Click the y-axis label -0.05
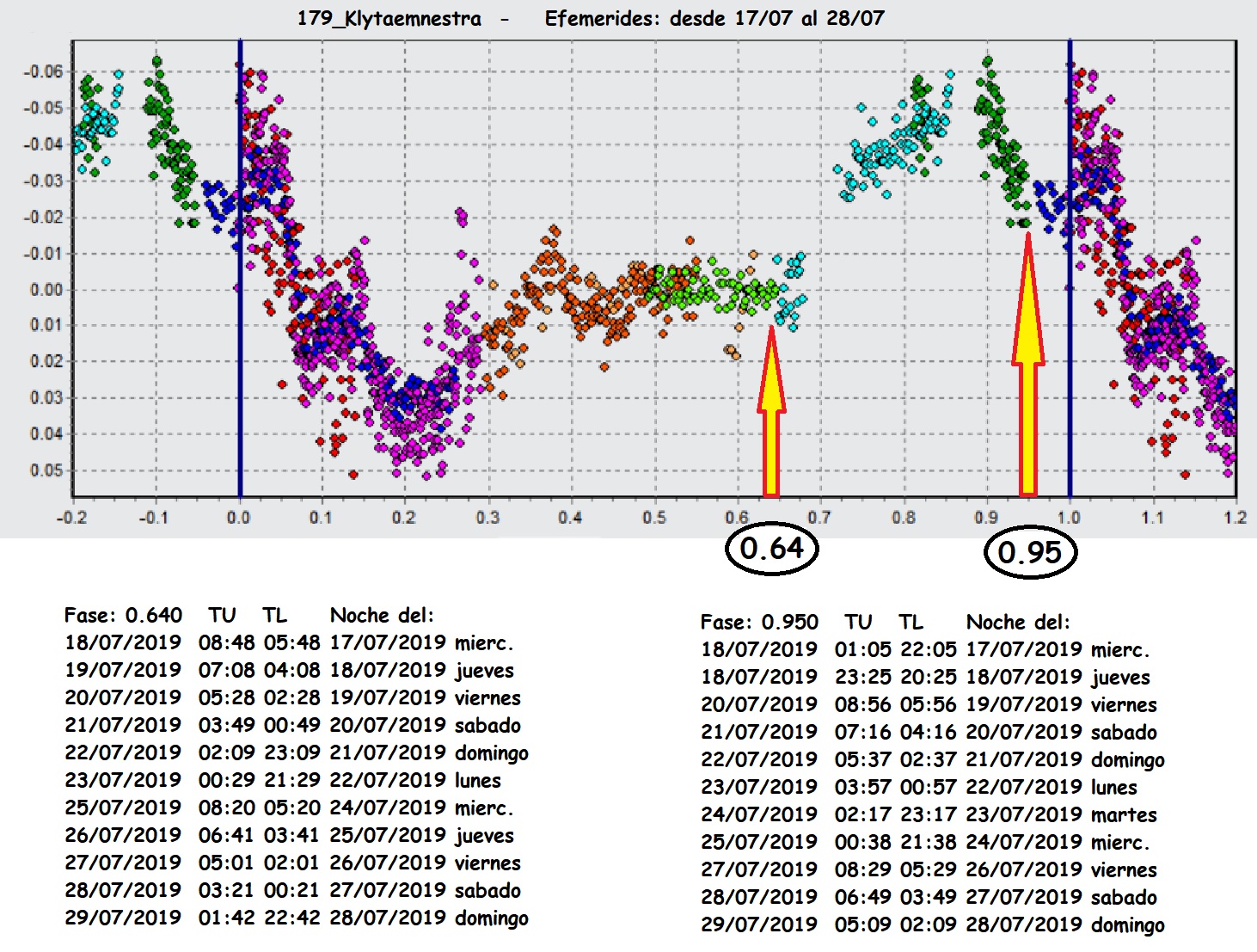 pyautogui.click(x=43, y=107)
